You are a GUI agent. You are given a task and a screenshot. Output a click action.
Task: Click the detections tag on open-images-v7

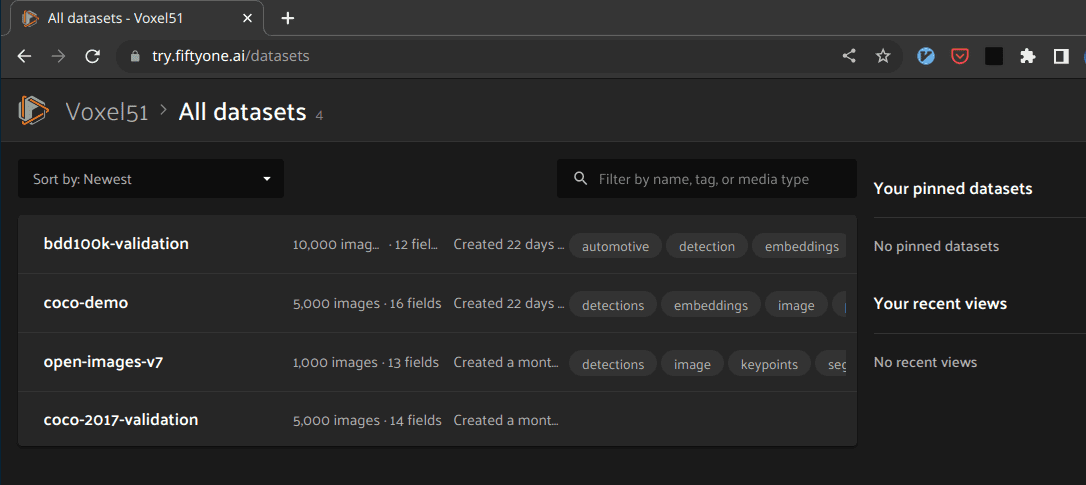coord(613,364)
